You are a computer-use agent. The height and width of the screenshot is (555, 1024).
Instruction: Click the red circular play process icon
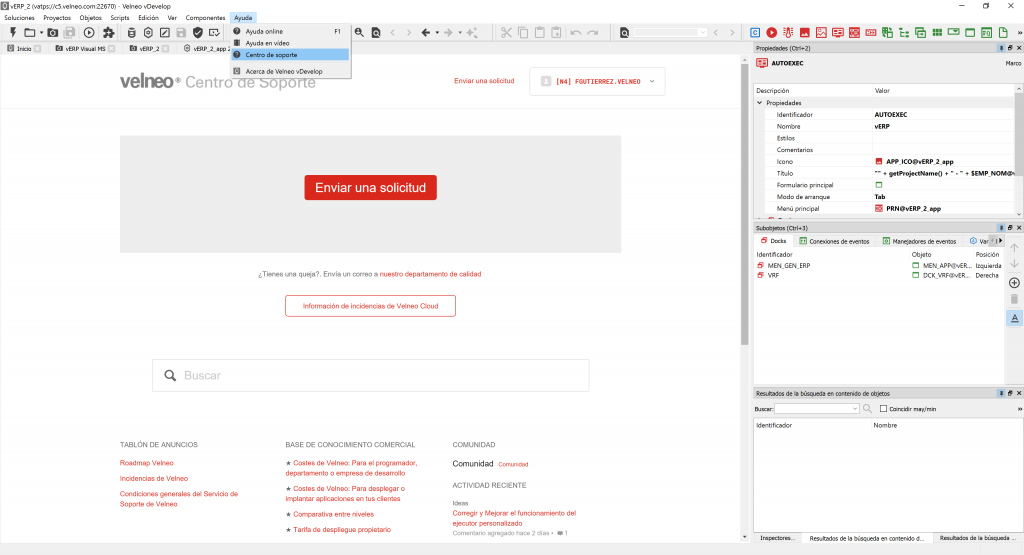(x=772, y=32)
